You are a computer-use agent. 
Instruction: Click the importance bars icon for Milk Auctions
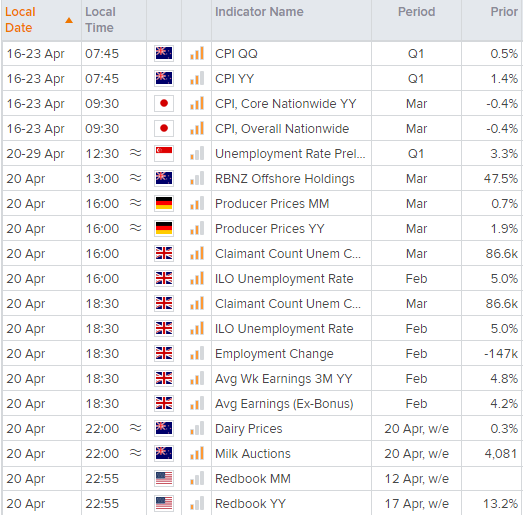coord(197,454)
